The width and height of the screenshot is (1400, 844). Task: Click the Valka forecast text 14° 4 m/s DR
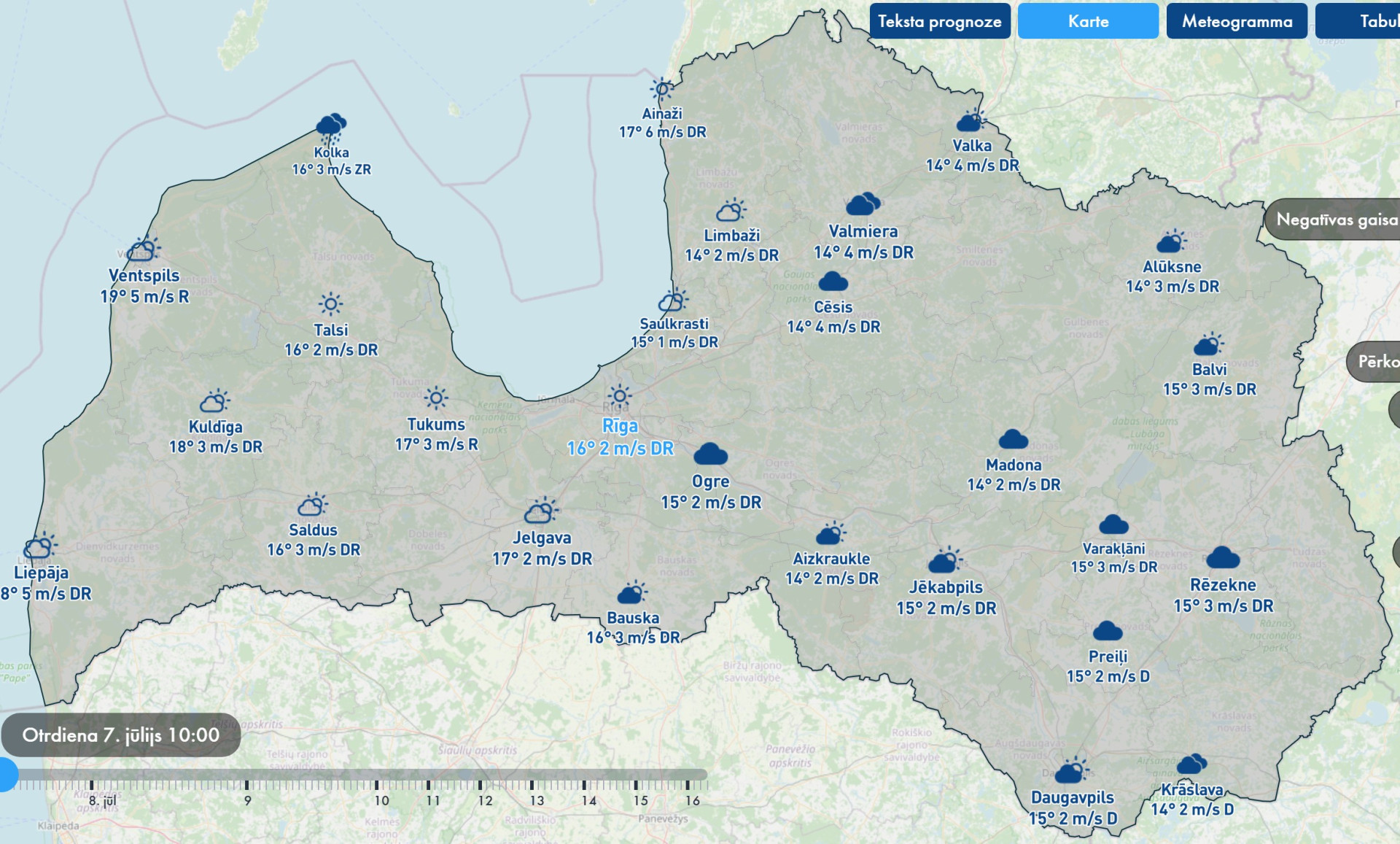point(972,166)
